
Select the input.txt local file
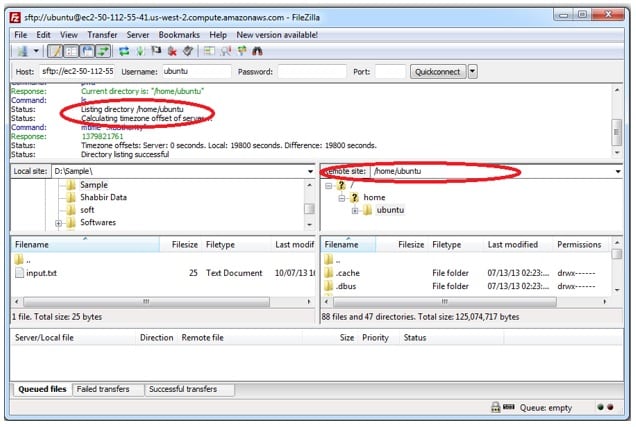pyautogui.click(x=41, y=273)
